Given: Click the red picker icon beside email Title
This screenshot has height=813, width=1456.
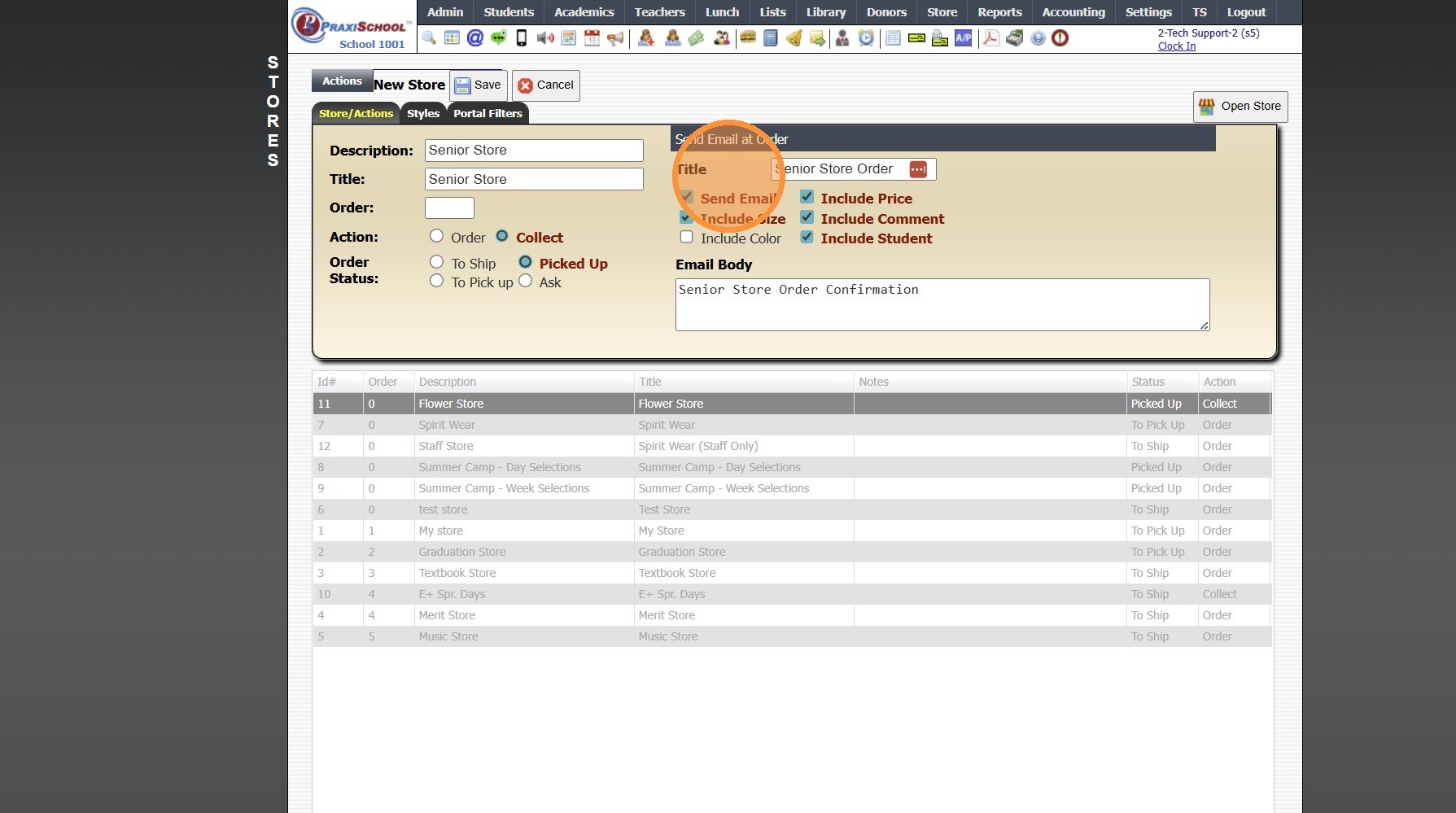Looking at the screenshot, I should pos(918,169).
